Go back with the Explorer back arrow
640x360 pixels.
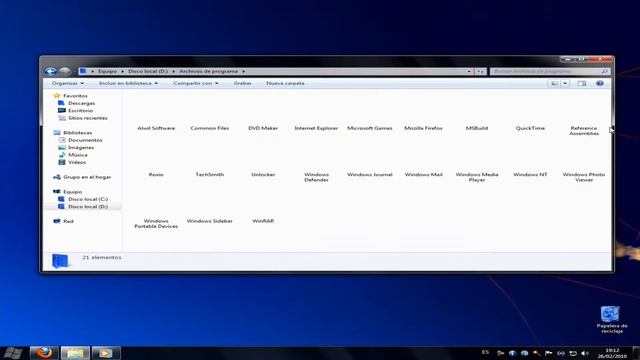click(51, 71)
